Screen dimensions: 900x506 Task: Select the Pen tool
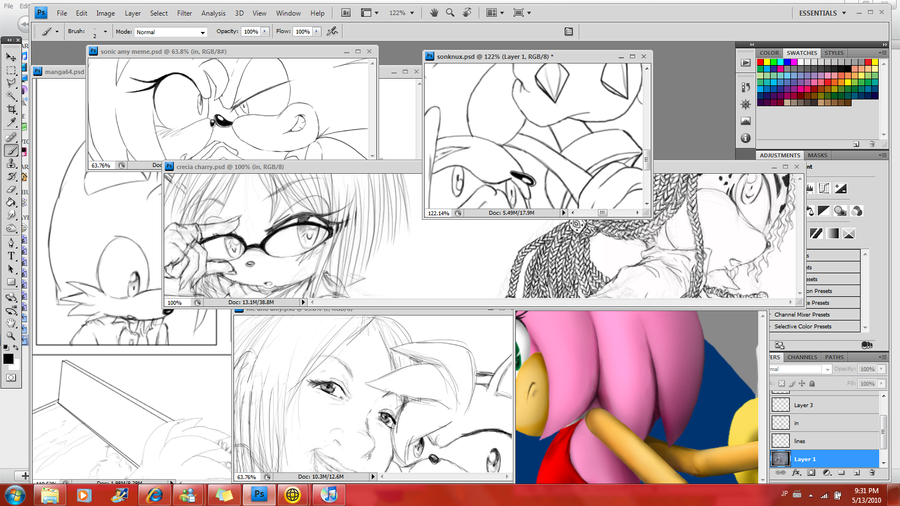(x=11, y=243)
